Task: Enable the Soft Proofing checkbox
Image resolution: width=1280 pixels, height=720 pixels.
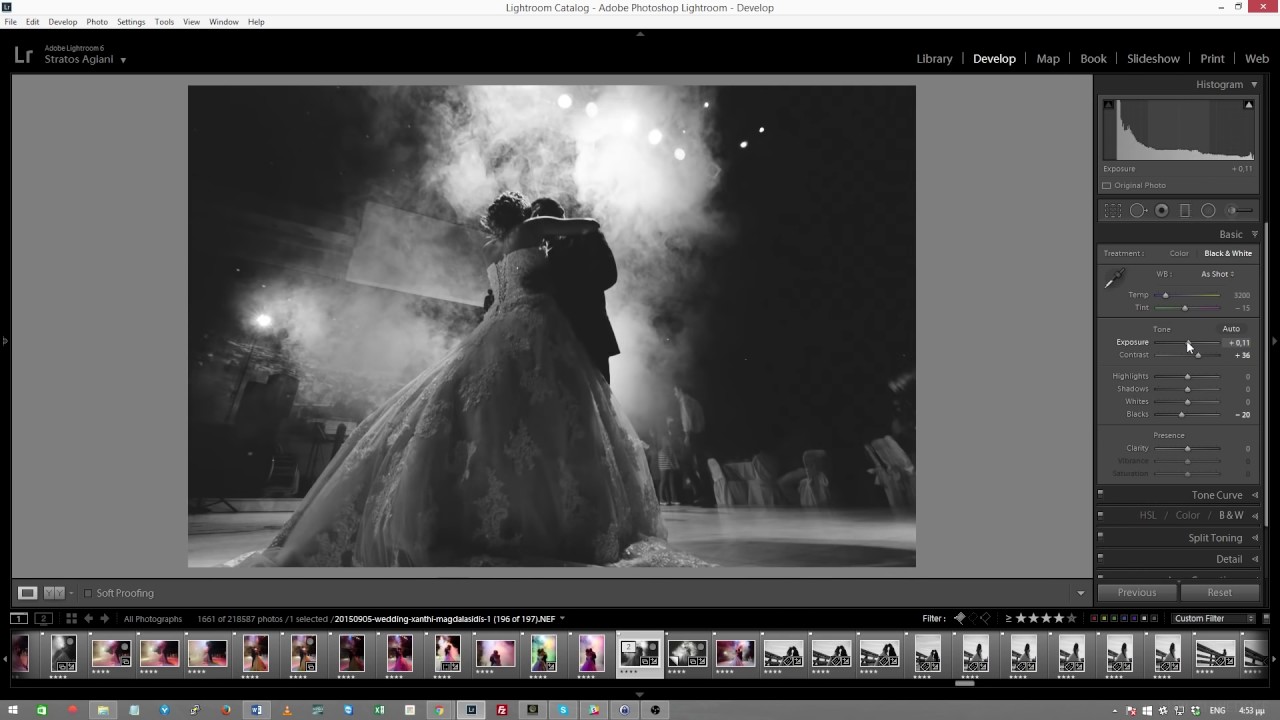Action: pyautogui.click(x=88, y=593)
